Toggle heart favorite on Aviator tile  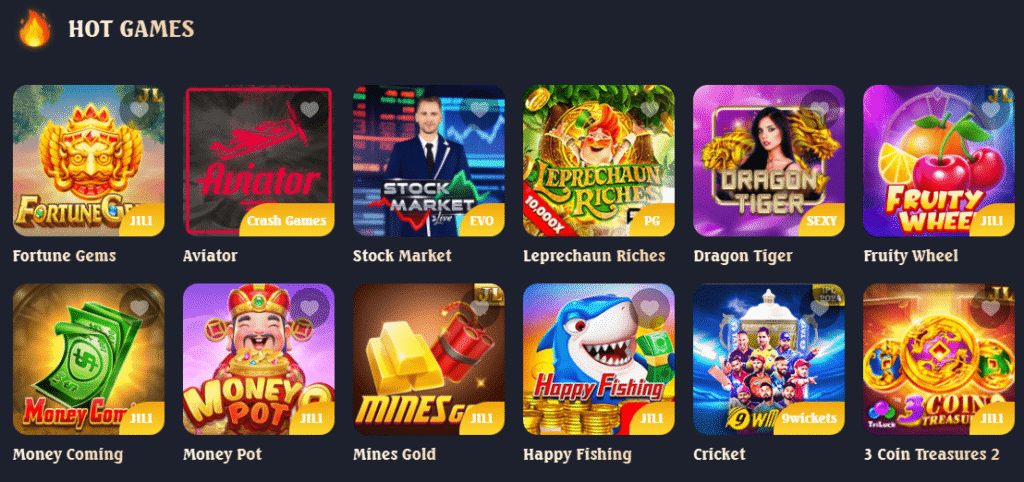[309, 110]
